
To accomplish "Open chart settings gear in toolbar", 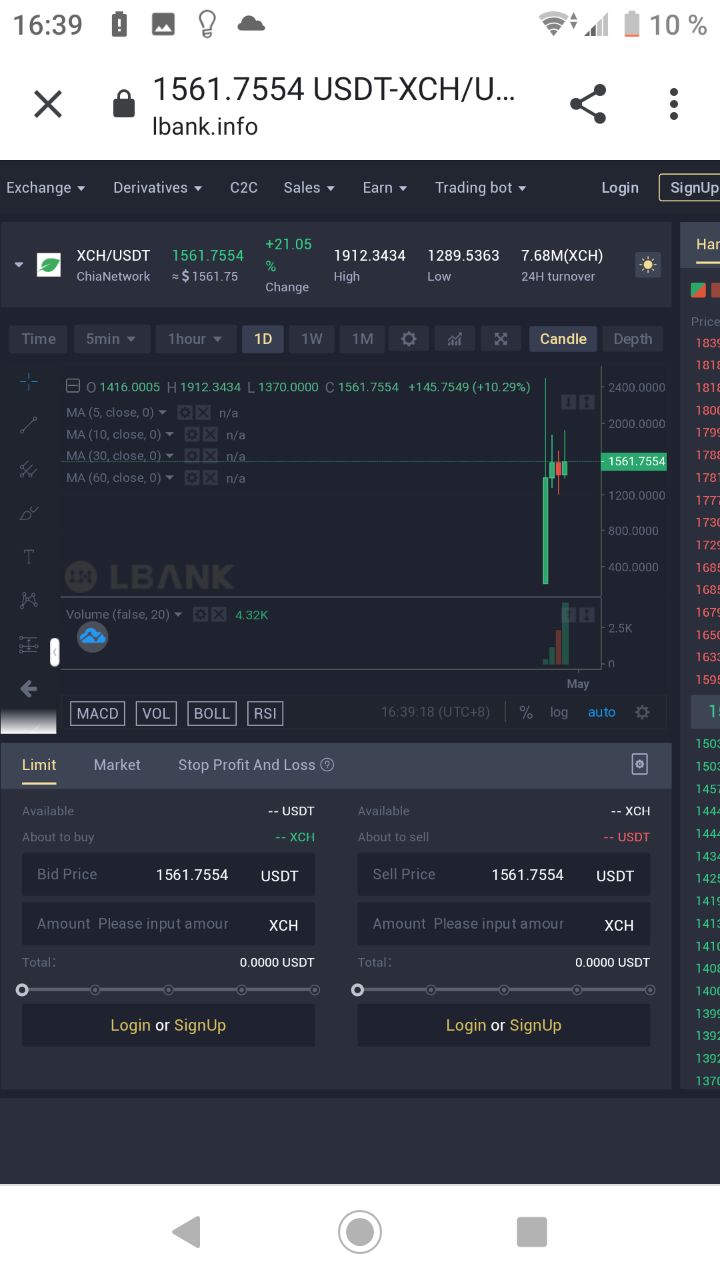I will [x=409, y=339].
